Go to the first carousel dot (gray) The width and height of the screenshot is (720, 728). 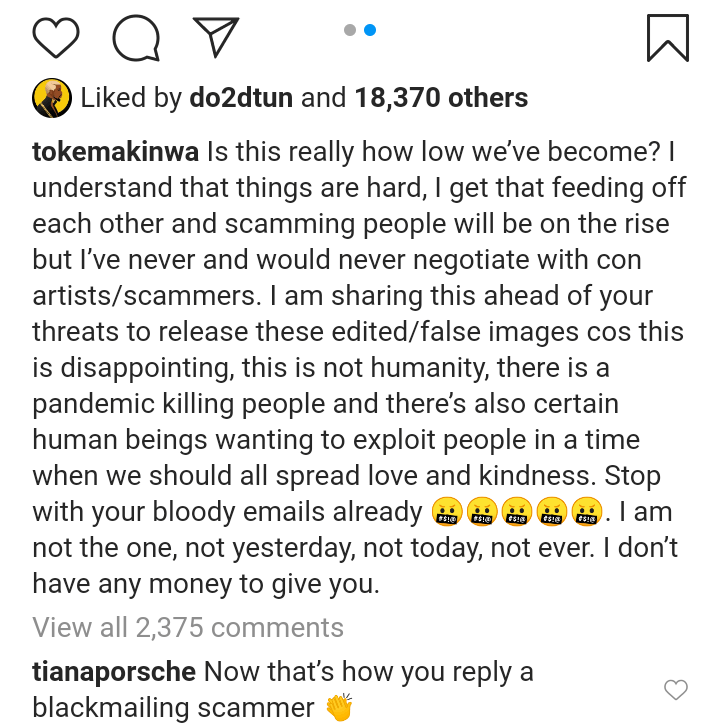point(350,30)
